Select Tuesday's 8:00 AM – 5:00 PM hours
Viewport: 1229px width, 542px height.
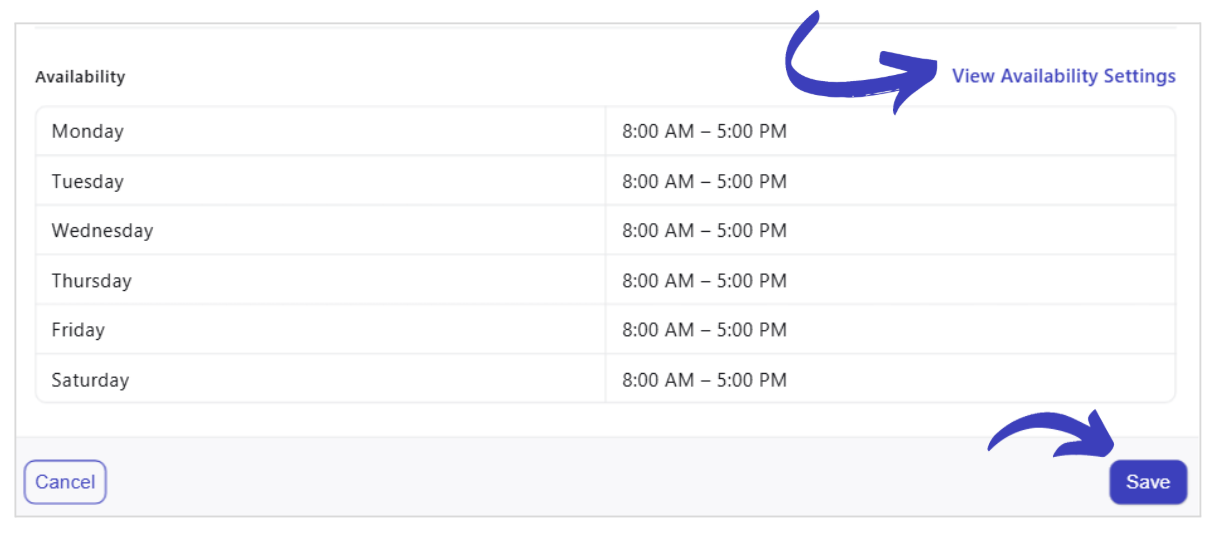pos(704,181)
